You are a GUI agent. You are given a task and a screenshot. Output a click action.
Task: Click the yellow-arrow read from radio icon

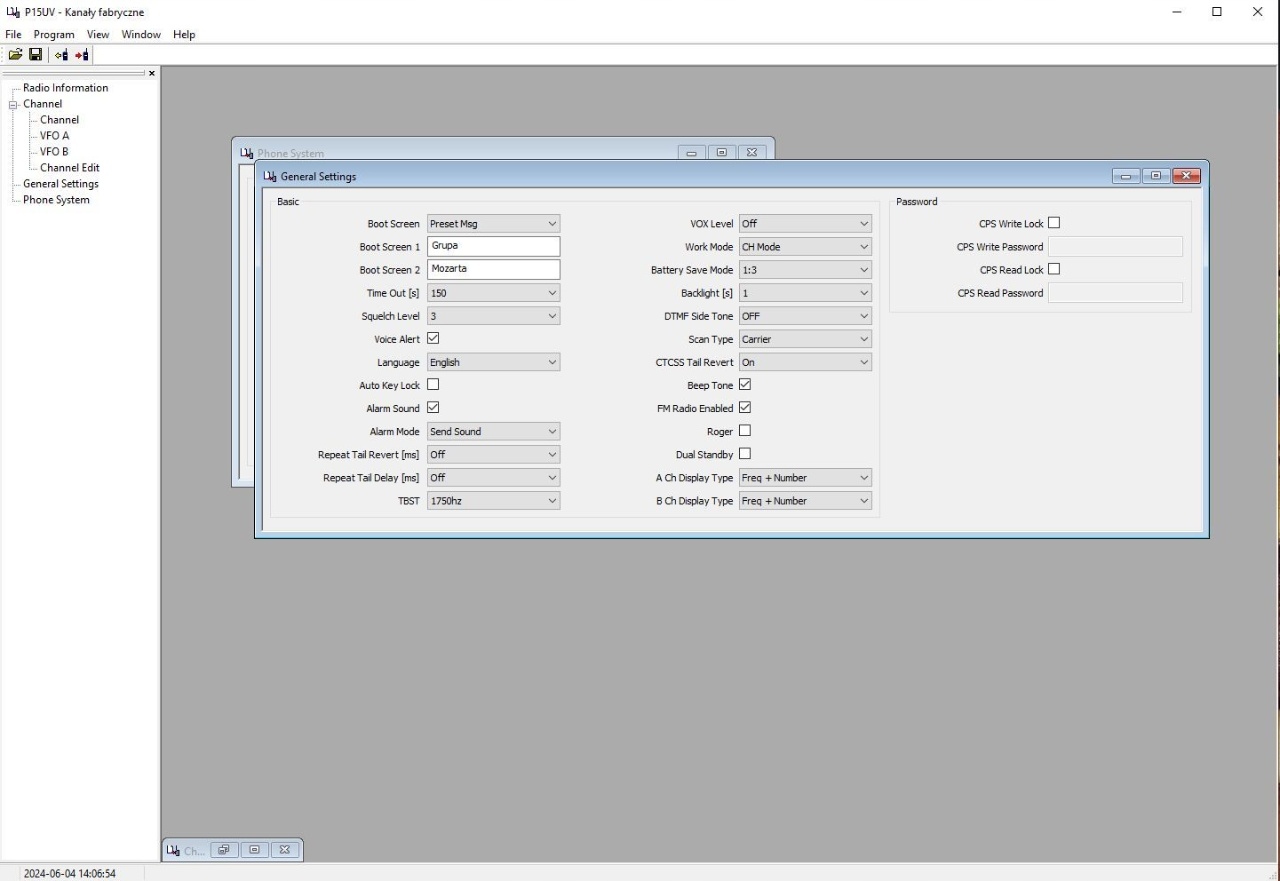[62, 55]
